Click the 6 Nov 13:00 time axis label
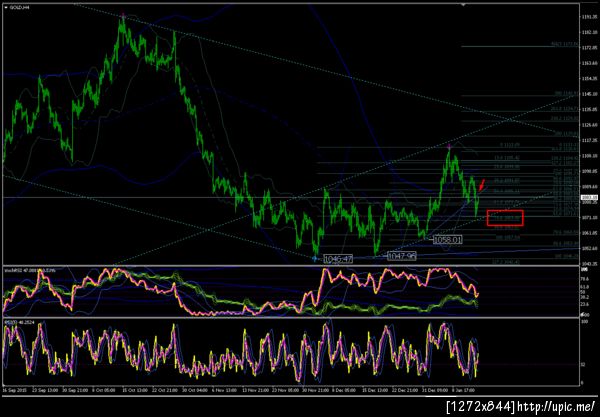The width and height of the screenshot is (600, 417). 225,390
